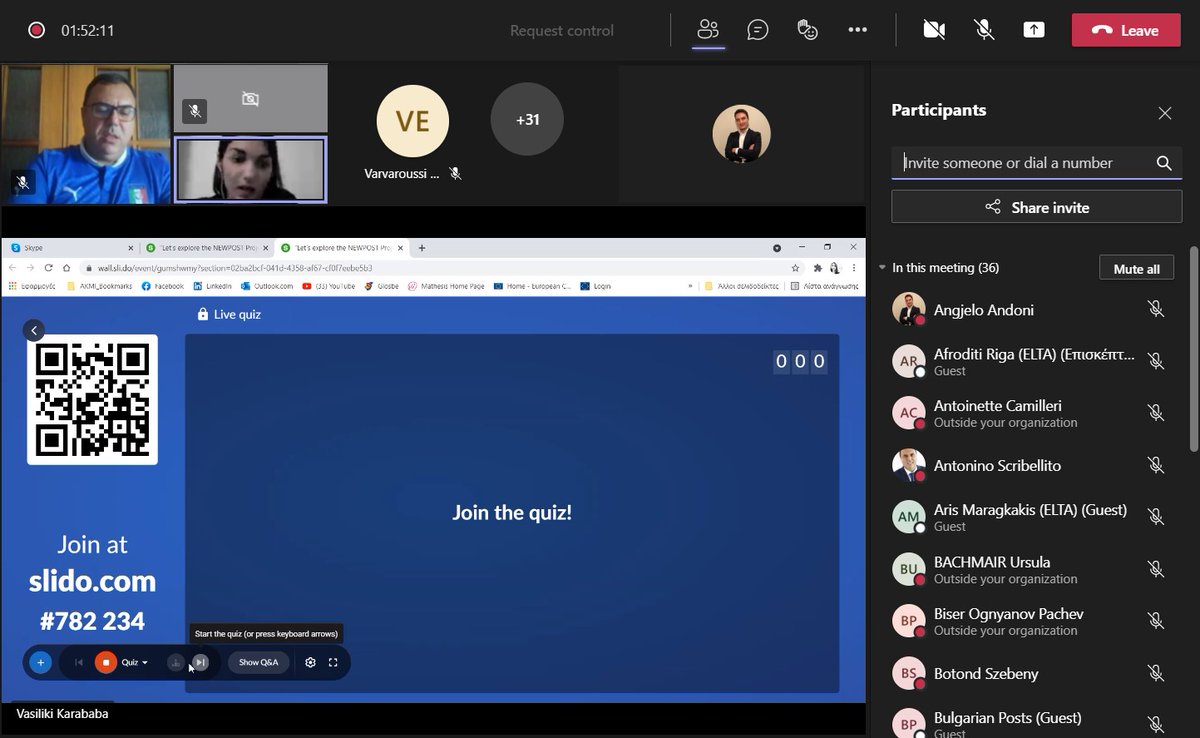The image size is (1200, 738).
Task: Open slido settings gear icon
Action: pyautogui.click(x=311, y=662)
